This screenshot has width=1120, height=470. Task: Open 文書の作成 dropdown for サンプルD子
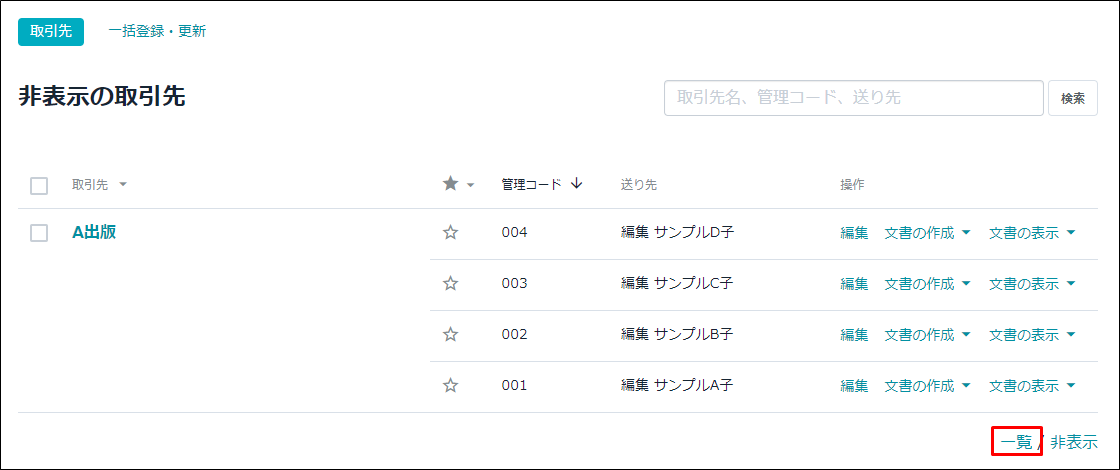(x=927, y=233)
